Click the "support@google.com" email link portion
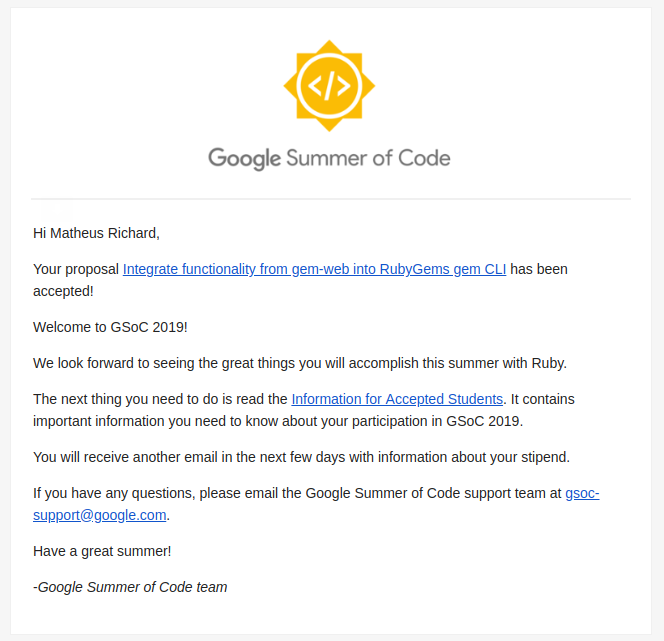The width and height of the screenshot is (664, 641). click(x=100, y=515)
